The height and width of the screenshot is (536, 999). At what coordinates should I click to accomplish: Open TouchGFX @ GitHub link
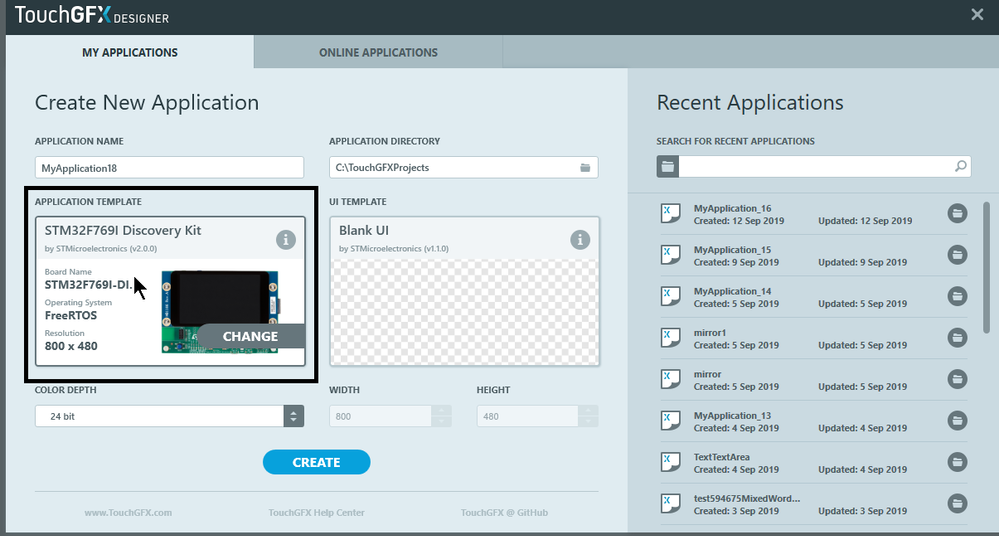[505, 512]
